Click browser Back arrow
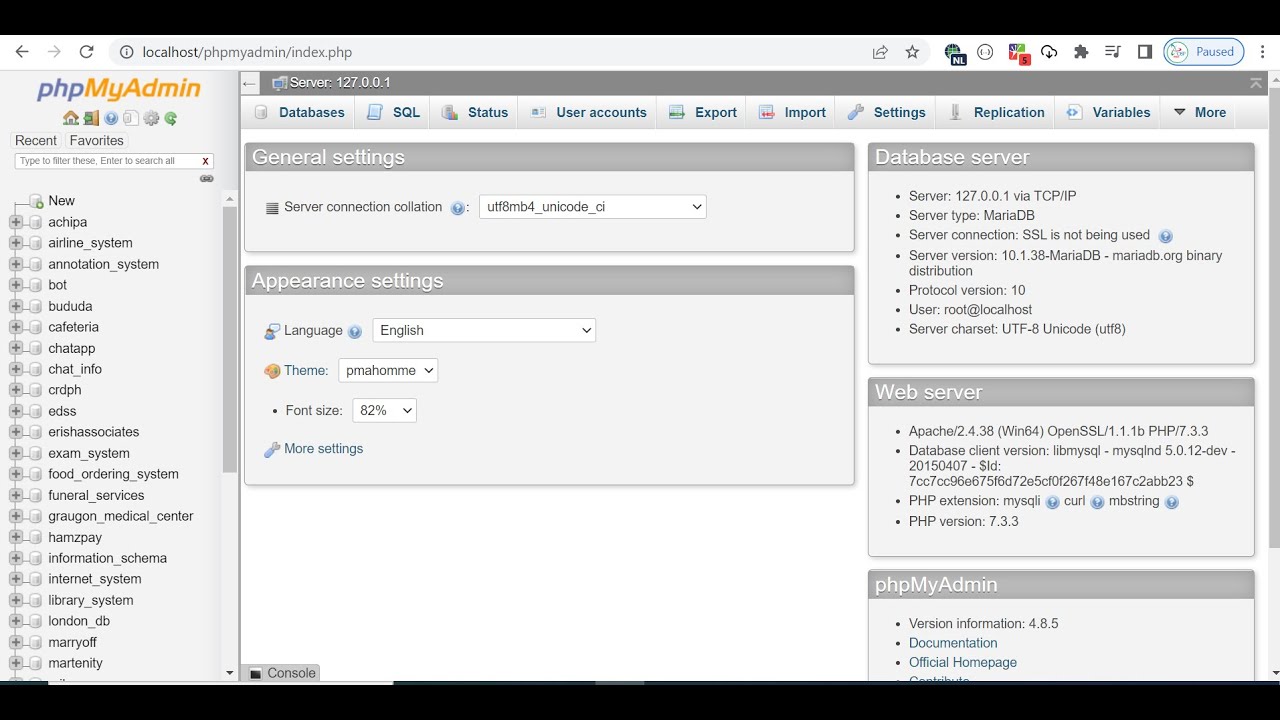Screen dimensions: 1280x720 (x=22, y=52)
